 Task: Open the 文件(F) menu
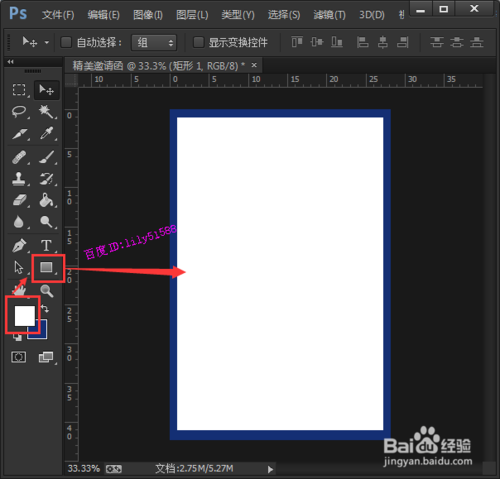click(x=58, y=15)
